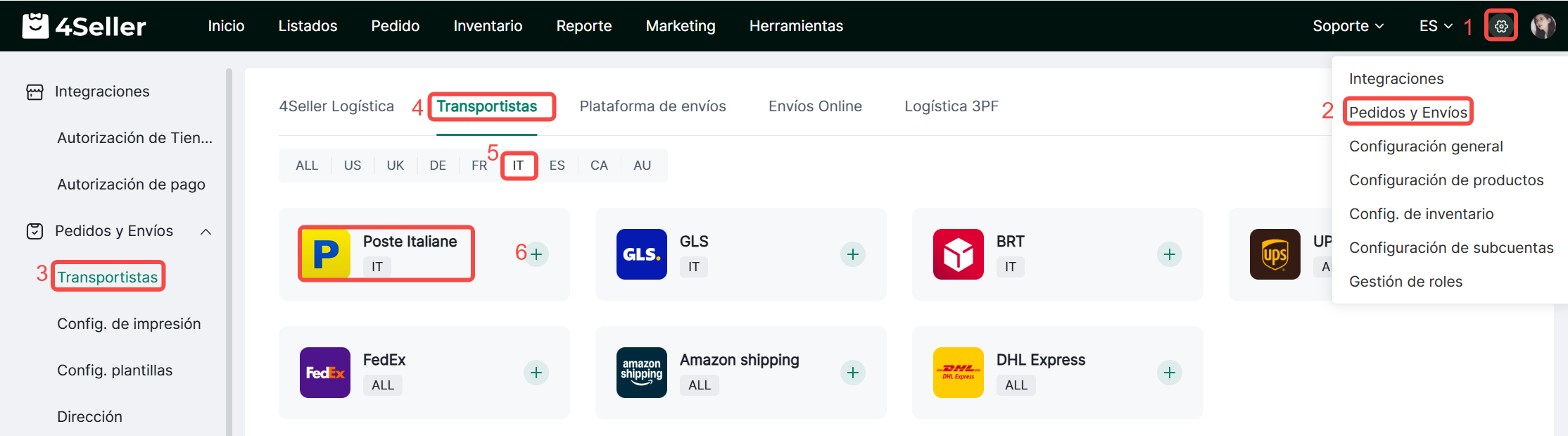The image size is (1568, 436).
Task: Choose Configuración general from settings menu
Action: coord(1426,147)
